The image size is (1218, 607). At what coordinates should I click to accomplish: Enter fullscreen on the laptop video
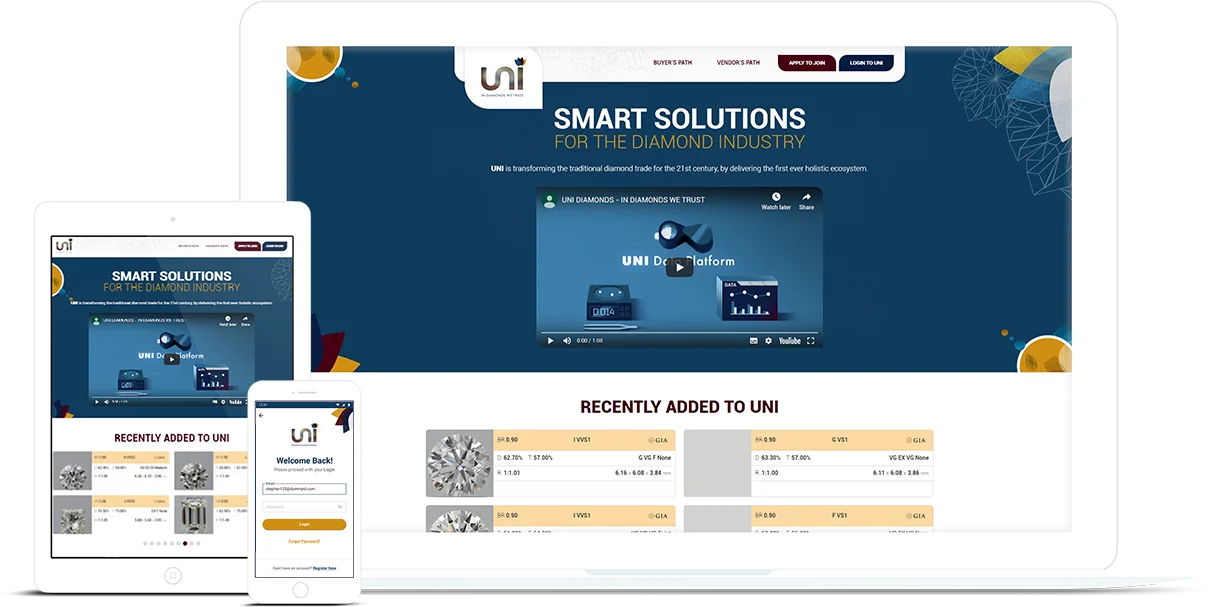(x=811, y=341)
